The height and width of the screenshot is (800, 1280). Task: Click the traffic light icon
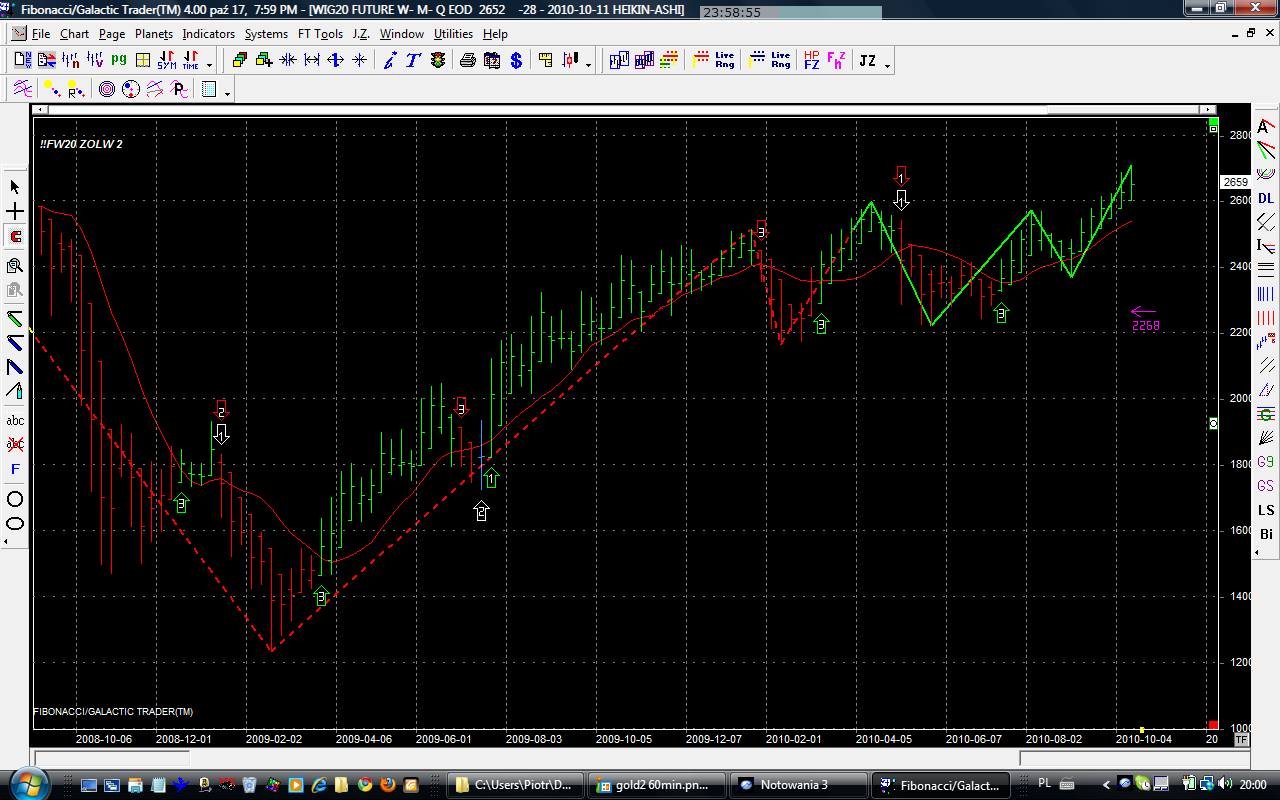click(438, 61)
